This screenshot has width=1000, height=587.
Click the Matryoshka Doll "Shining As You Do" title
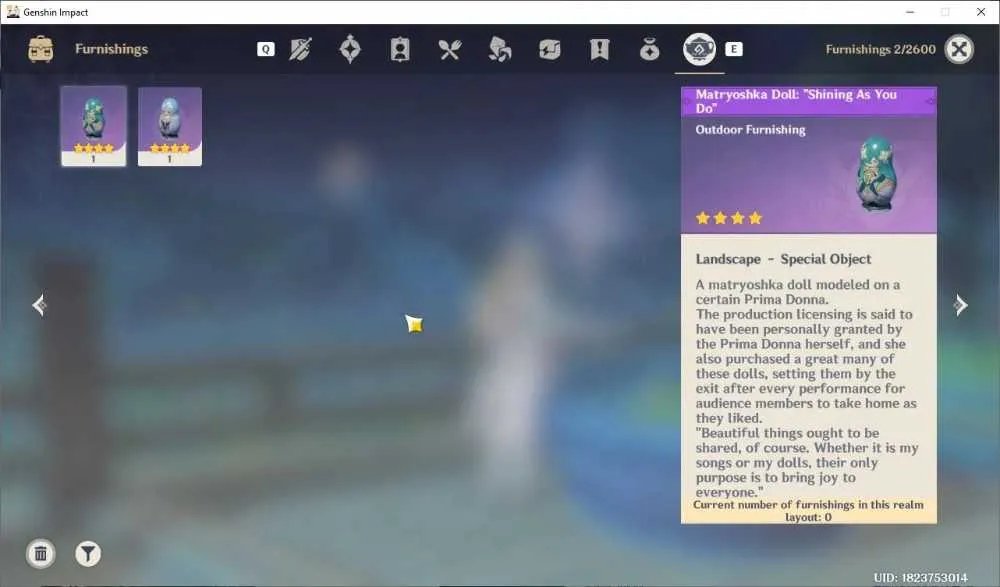pos(796,101)
